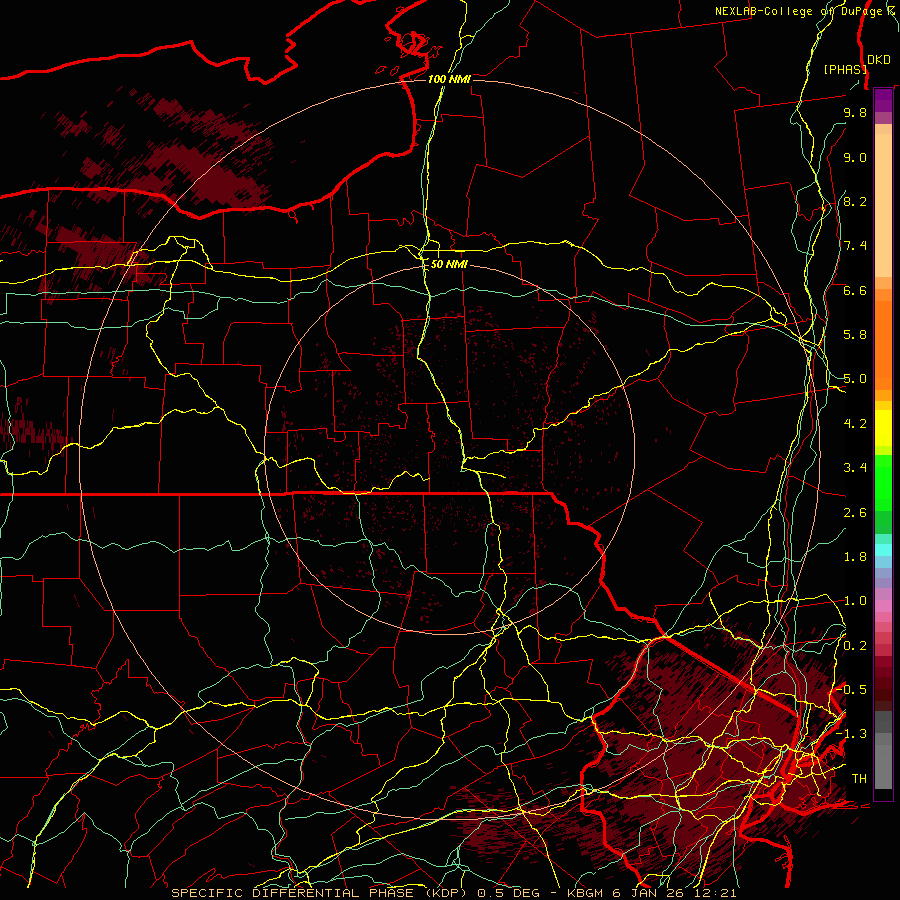Click the orange band of the color bar
The image size is (900, 900).
(x=883, y=344)
